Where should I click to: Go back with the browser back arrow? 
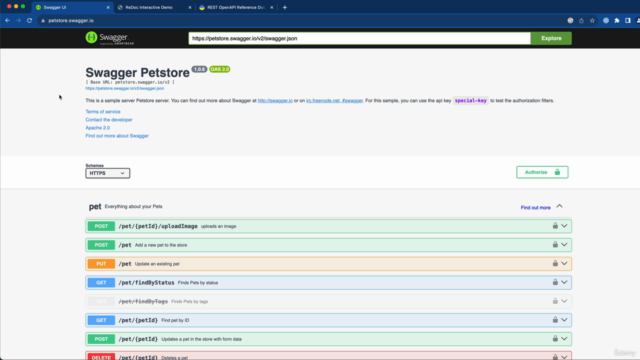point(7,20)
